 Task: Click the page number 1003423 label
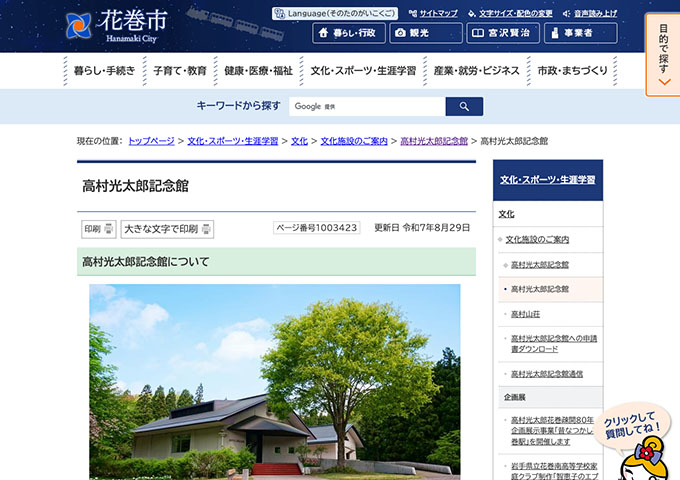click(x=317, y=228)
